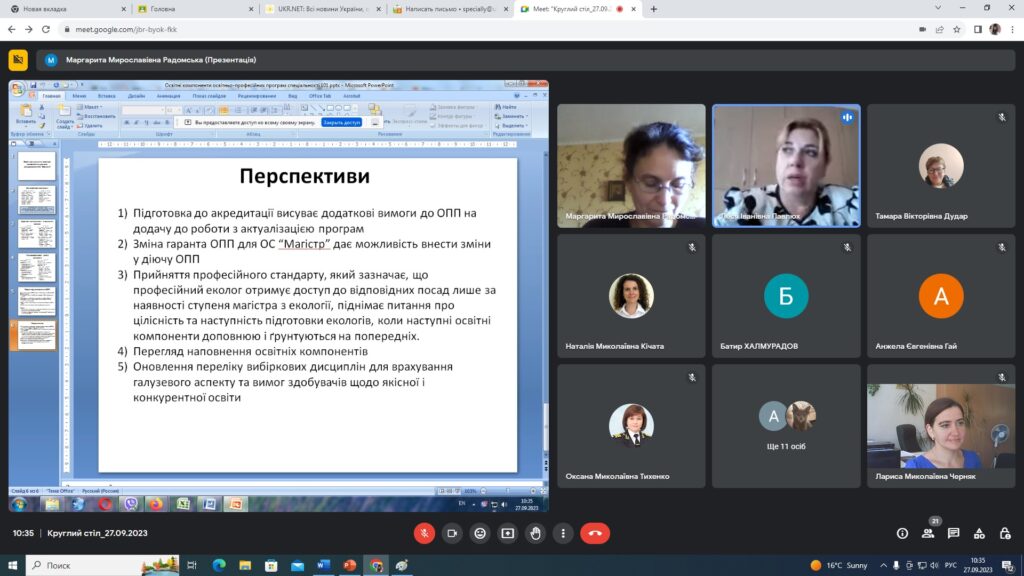This screenshot has width=1024, height=576.
Task: Raise hand in the meeting
Action: 536,533
